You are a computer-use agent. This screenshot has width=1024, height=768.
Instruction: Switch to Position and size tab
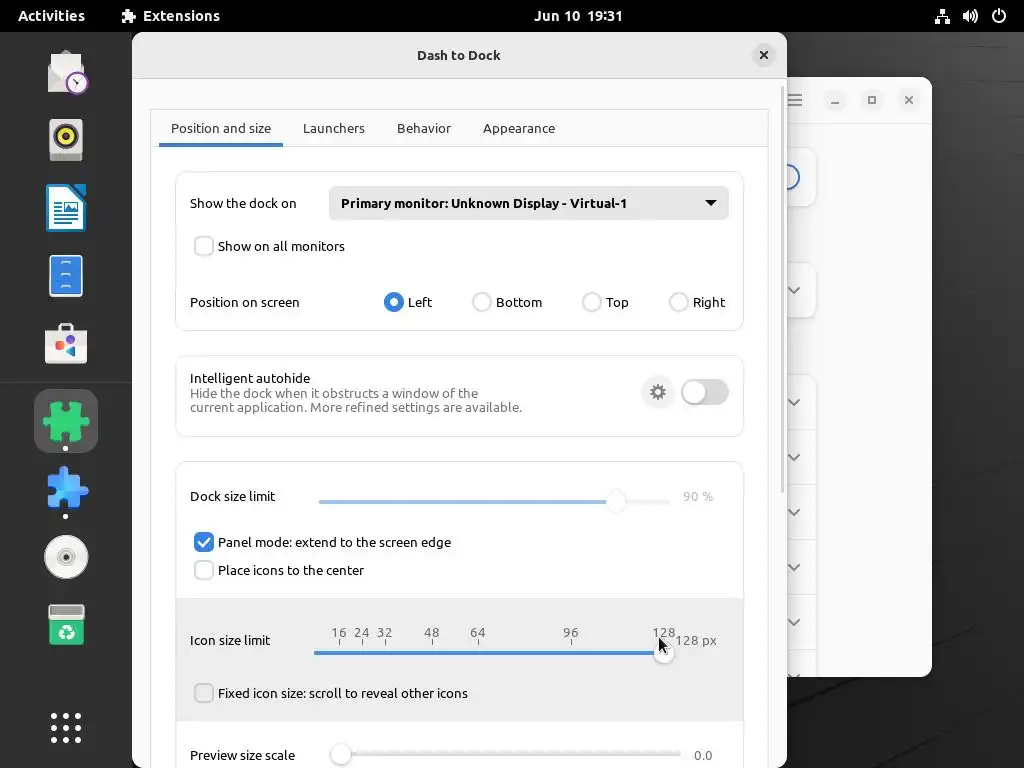pyautogui.click(x=221, y=128)
